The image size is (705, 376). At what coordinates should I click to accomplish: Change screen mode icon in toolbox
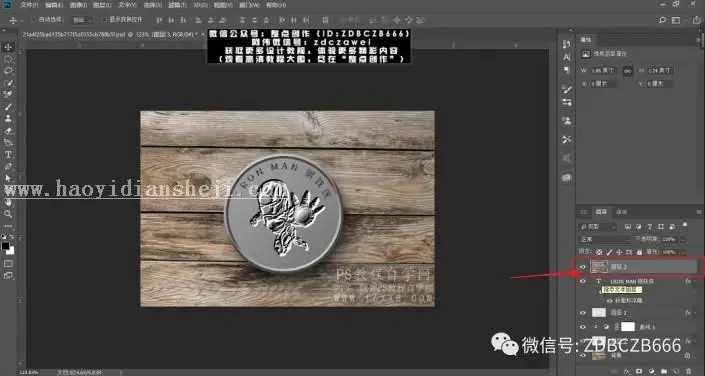8,276
